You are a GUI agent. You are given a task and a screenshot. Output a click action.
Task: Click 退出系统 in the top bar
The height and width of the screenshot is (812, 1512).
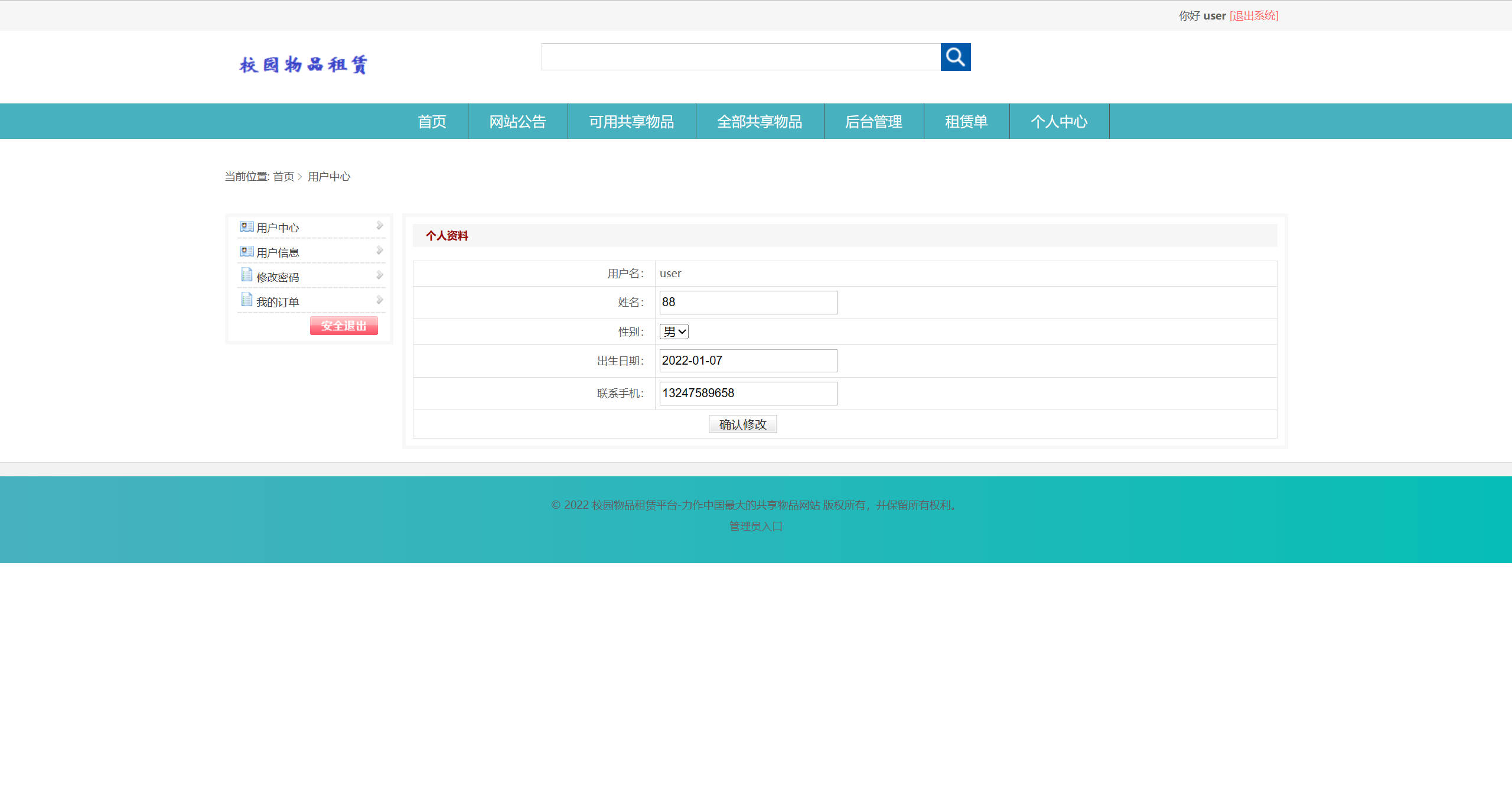click(x=1253, y=16)
